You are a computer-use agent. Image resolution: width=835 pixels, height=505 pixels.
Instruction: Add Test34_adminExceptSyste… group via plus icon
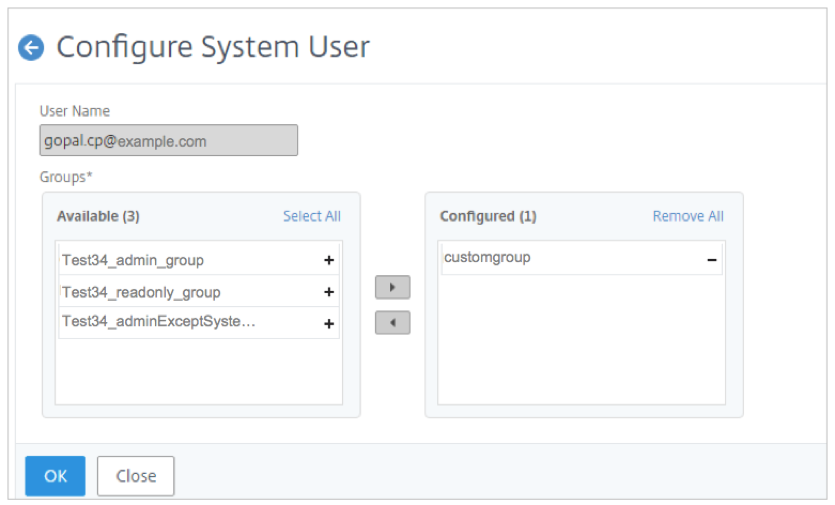click(328, 324)
